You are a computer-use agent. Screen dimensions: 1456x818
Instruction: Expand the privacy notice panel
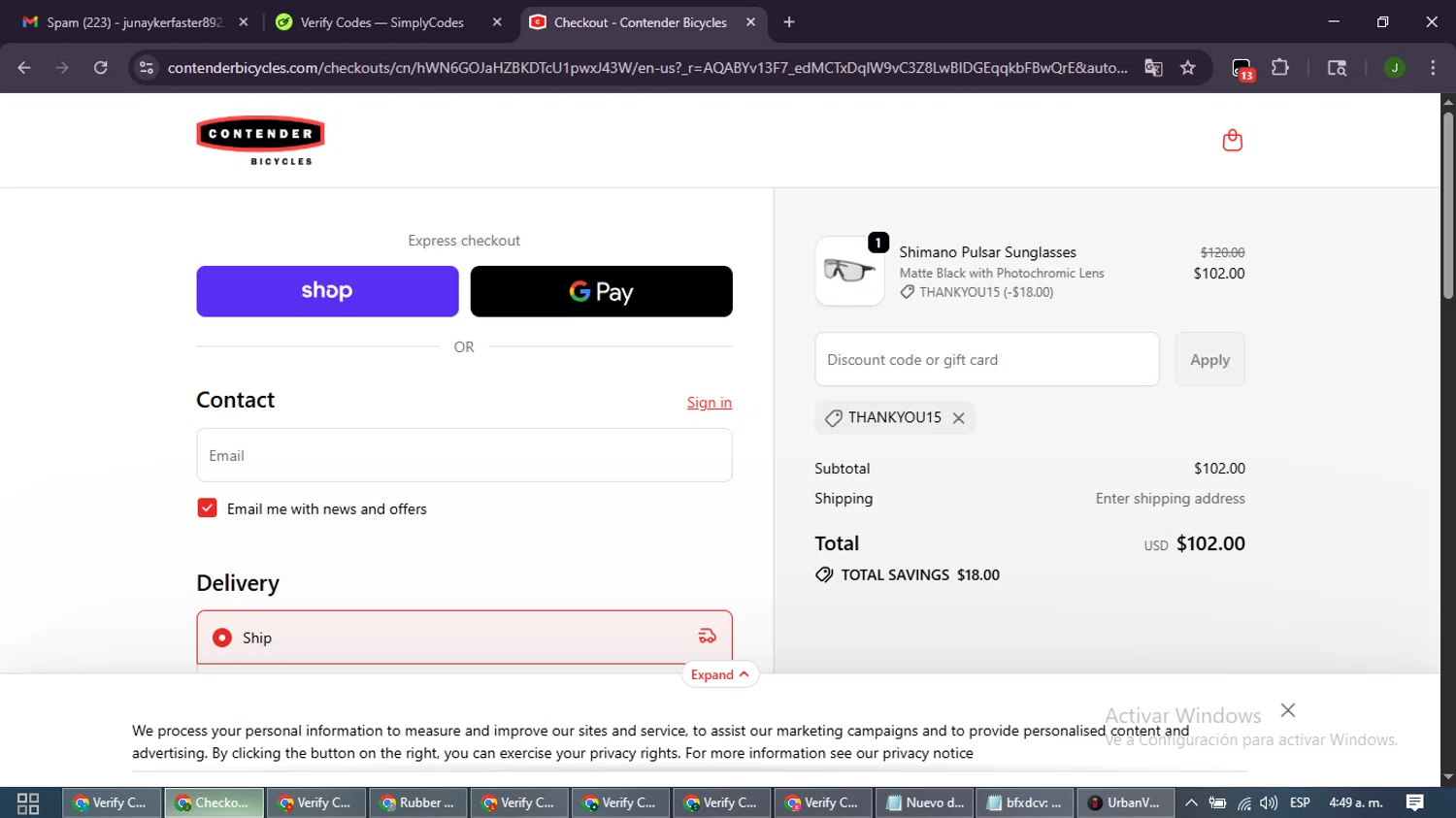[x=719, y=675]
